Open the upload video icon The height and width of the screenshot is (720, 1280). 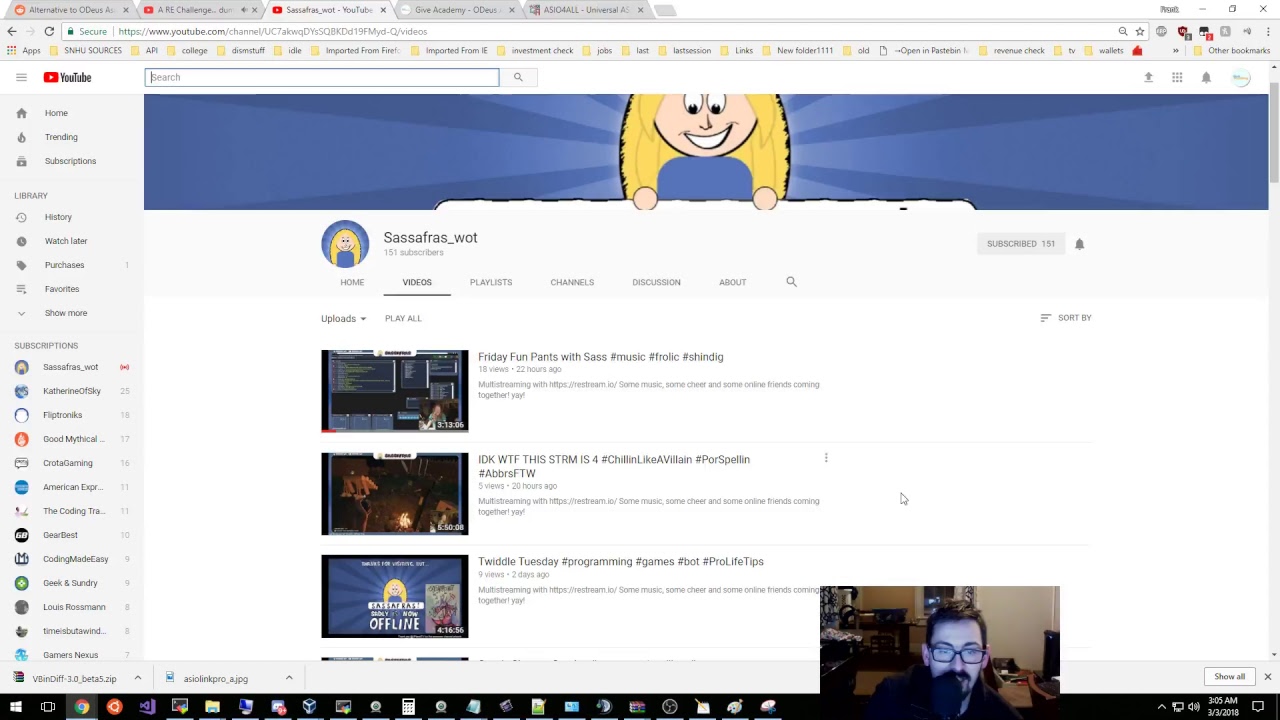[1148, 77]
